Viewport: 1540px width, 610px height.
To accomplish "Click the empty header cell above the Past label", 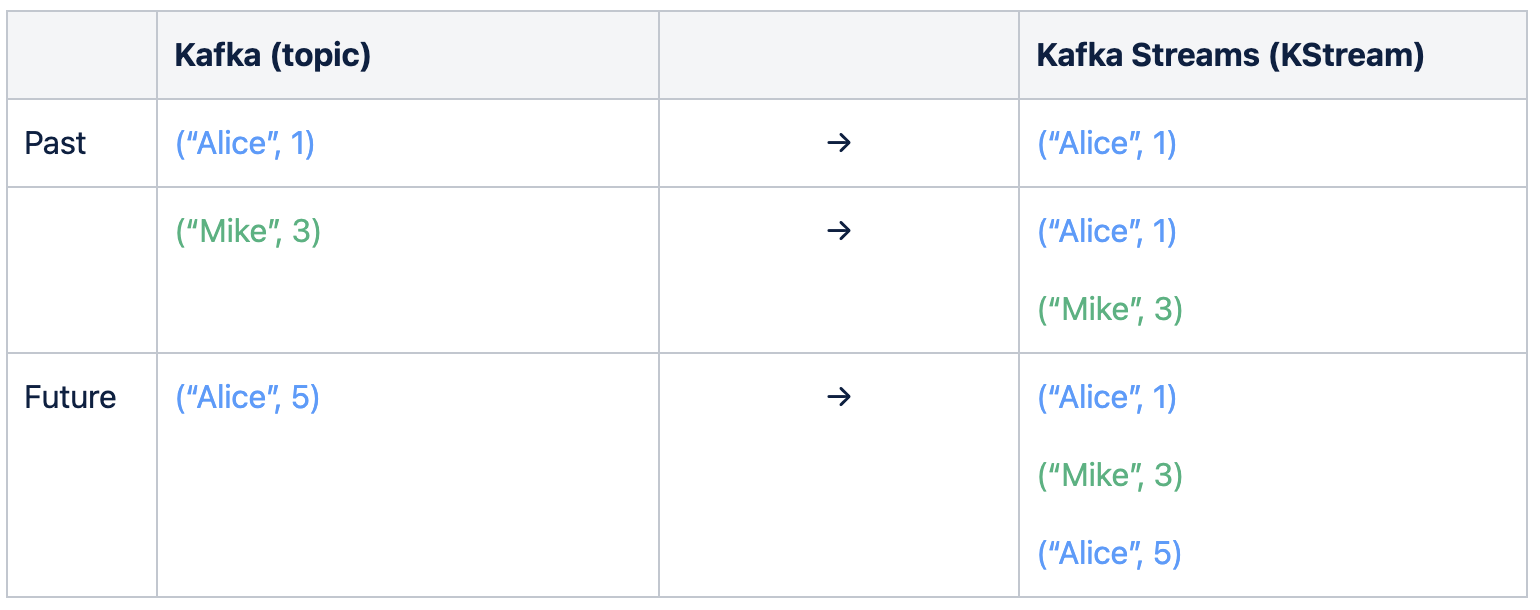I will pos(82,55).
